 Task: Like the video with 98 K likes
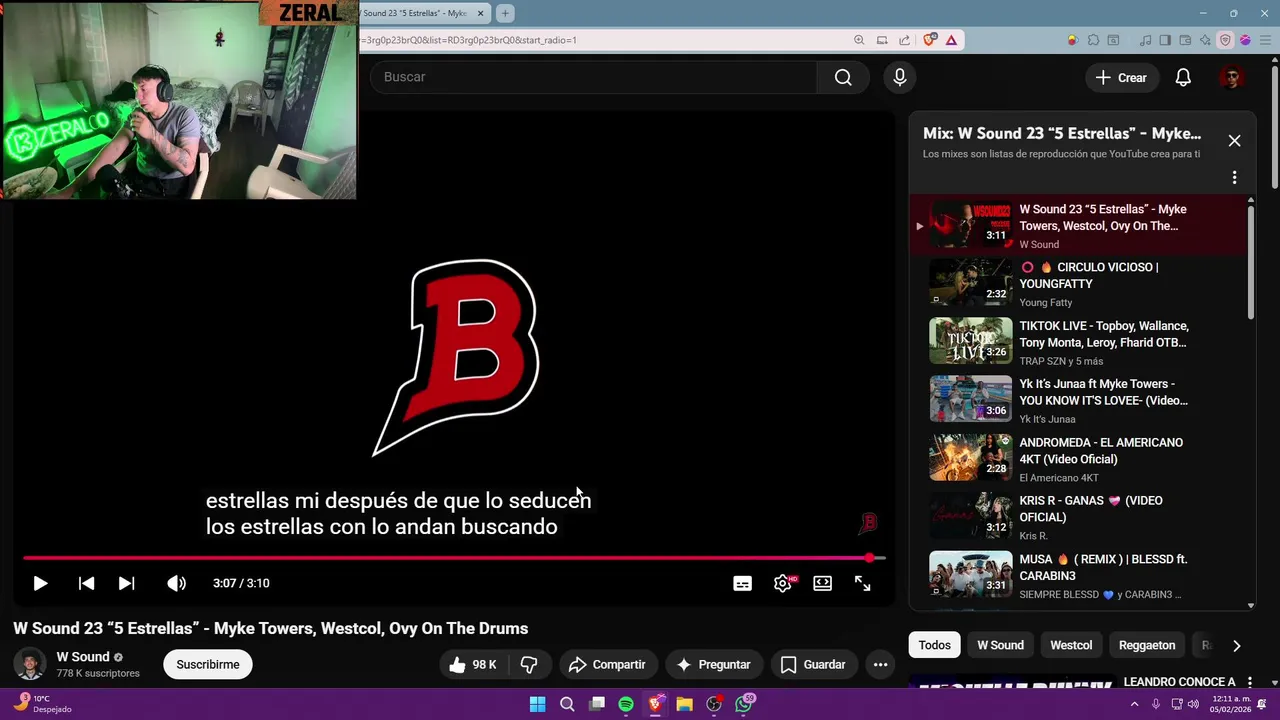(x=473, y=664)
